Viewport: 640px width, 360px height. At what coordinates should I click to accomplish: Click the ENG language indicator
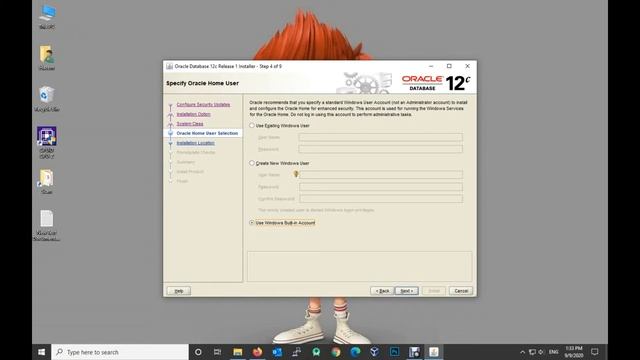point(553,352)
